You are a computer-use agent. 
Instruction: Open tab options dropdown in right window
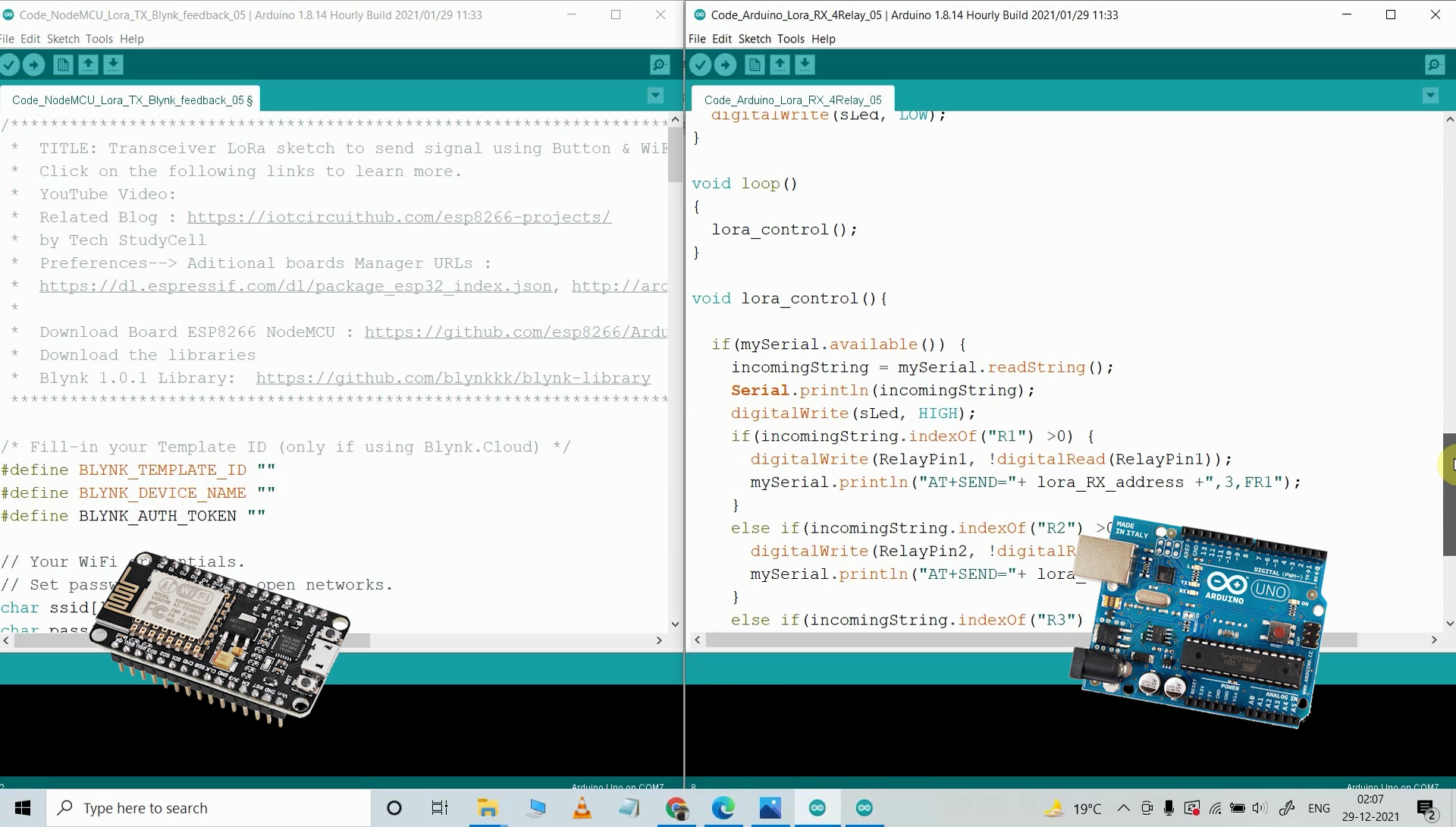[x=1430, y=96]
